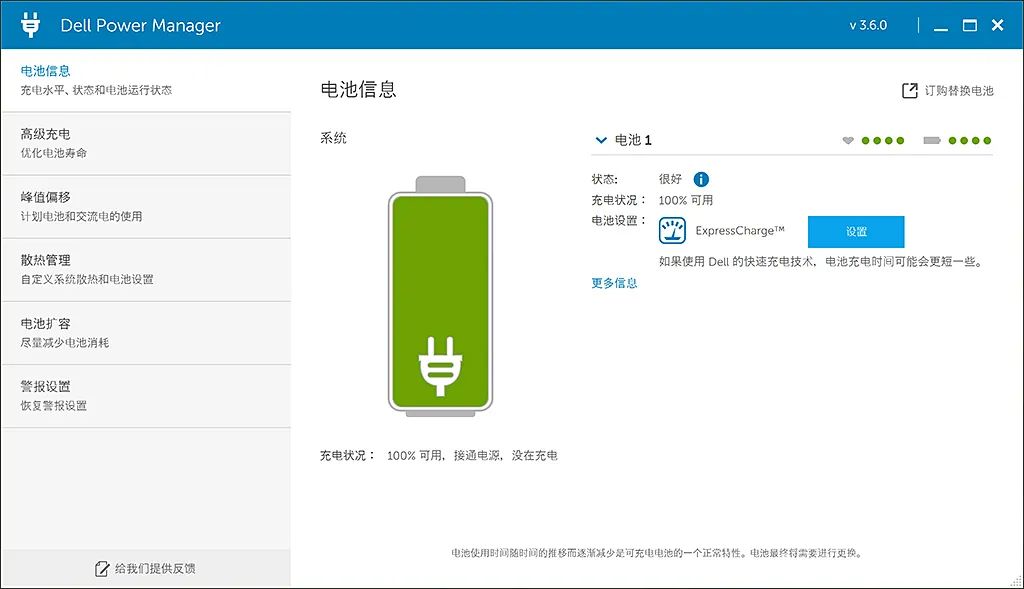
Task: Click the 很好 status value
Action: click(x=670, y=179)
